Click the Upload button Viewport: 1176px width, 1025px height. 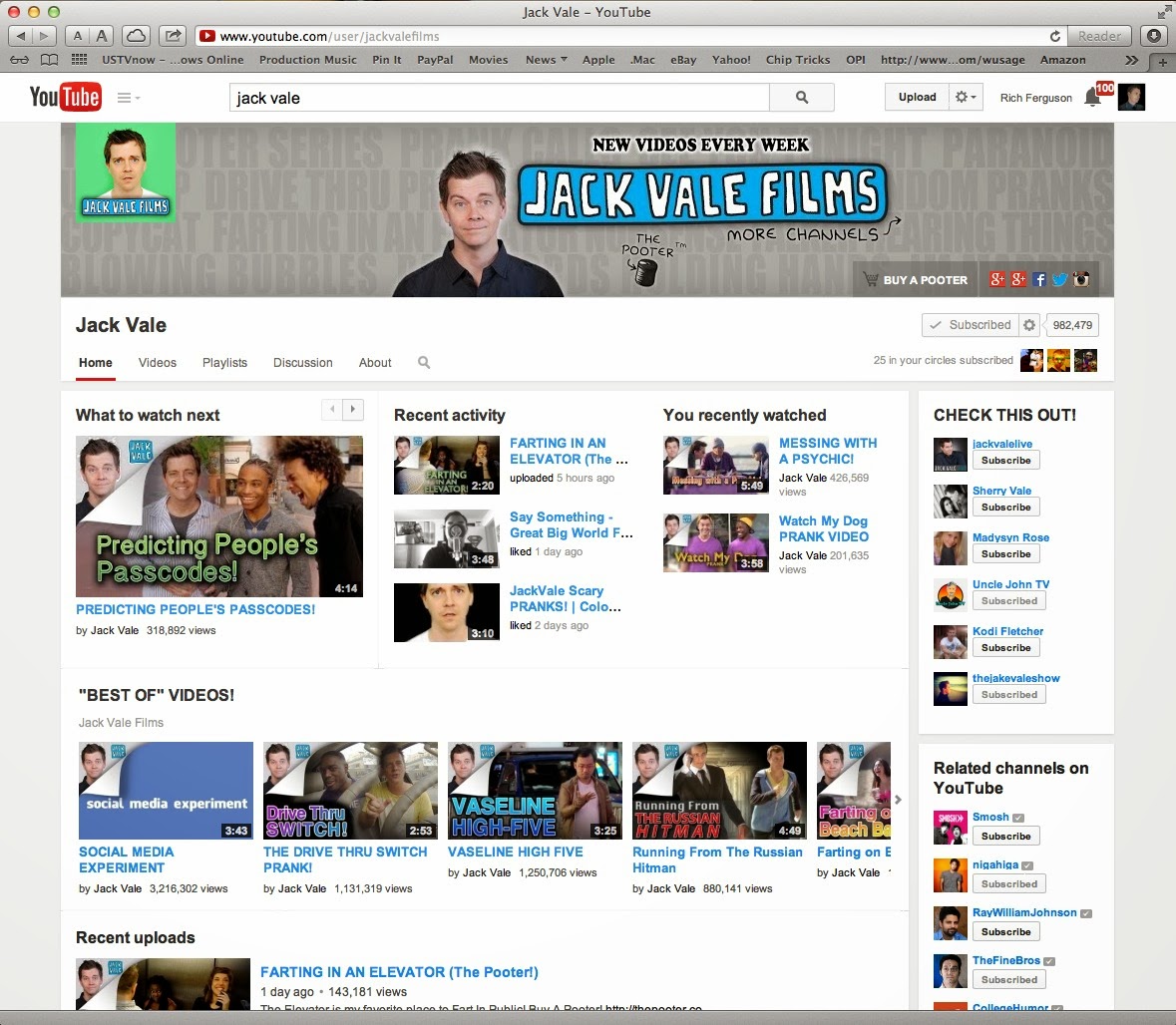pyautogui.click(x=917, y=97)
